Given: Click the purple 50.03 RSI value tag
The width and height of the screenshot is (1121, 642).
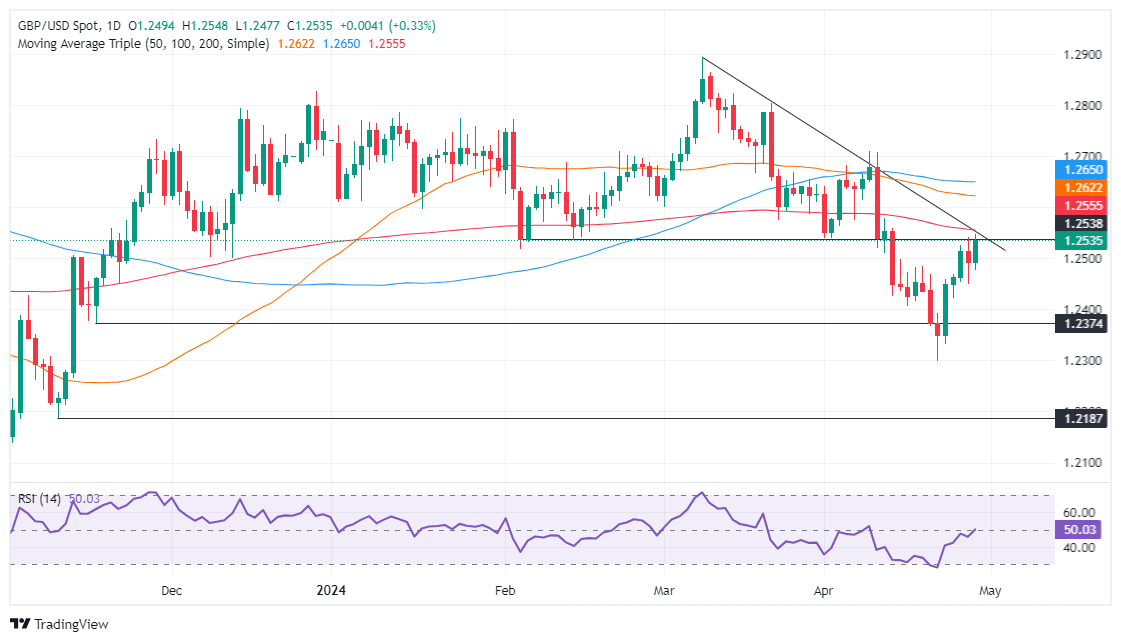Looking at the screenshot, I should click(x=1081, y=530).
